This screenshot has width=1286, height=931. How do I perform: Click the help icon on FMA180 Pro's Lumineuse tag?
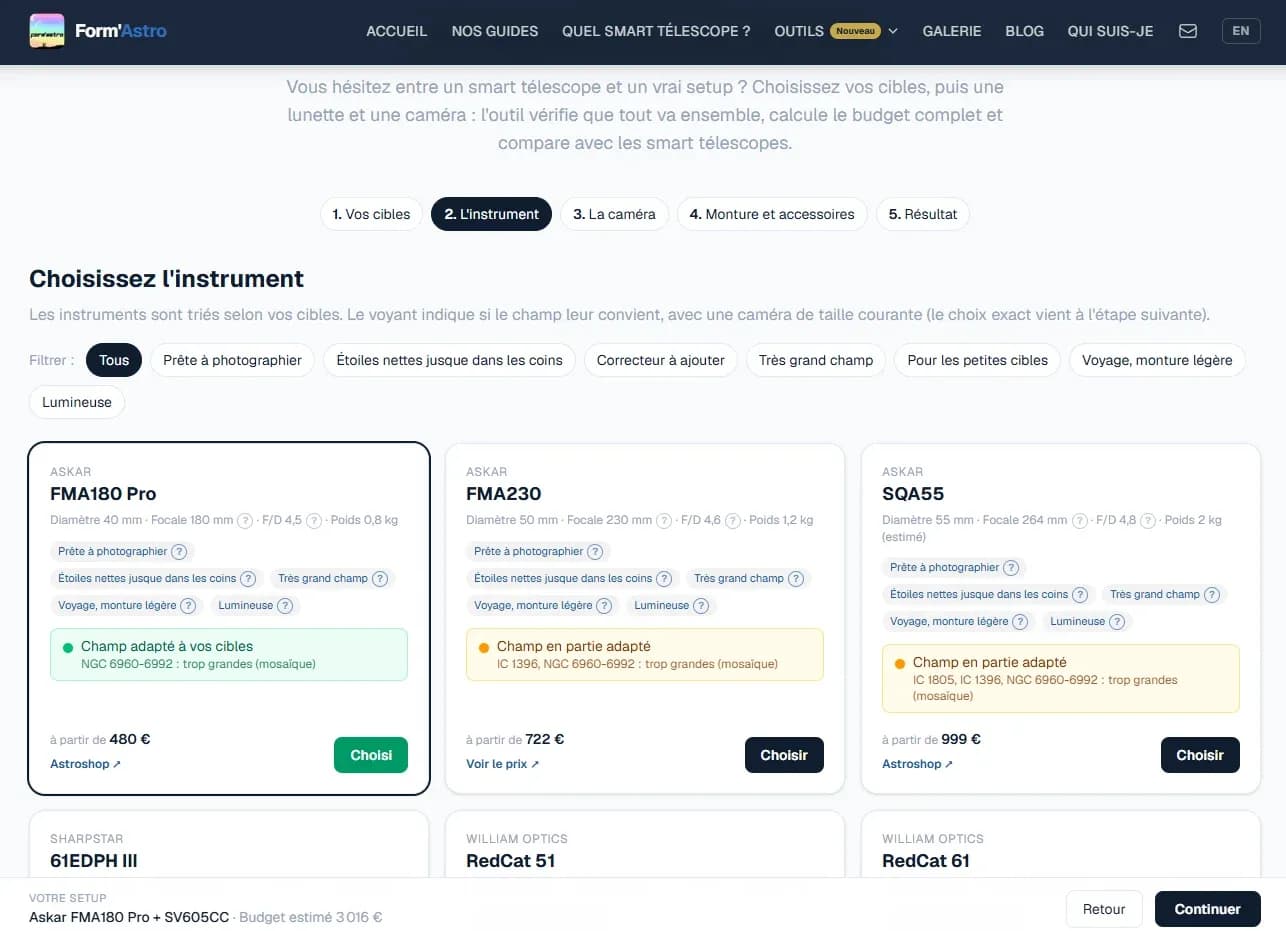click(x=285, y=605)
